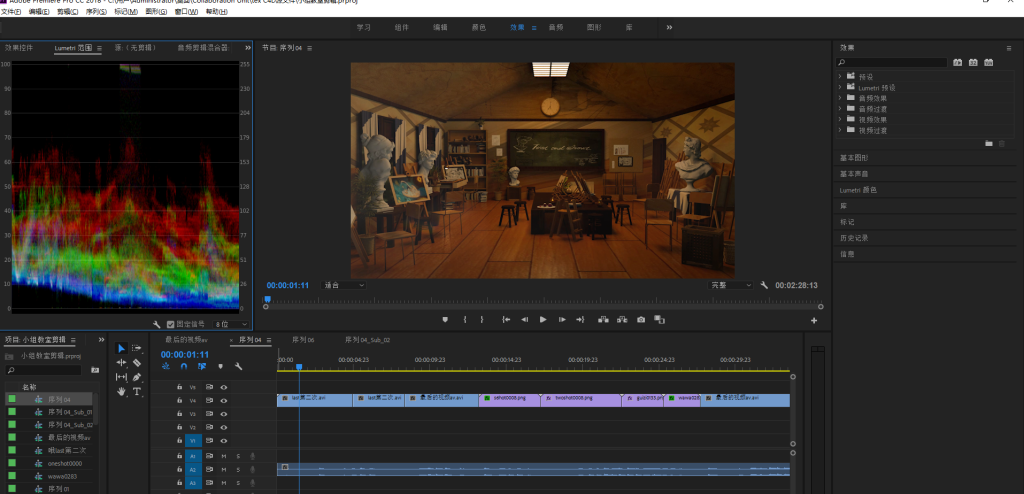Toggle lock on track V2

tap(180, 427)
